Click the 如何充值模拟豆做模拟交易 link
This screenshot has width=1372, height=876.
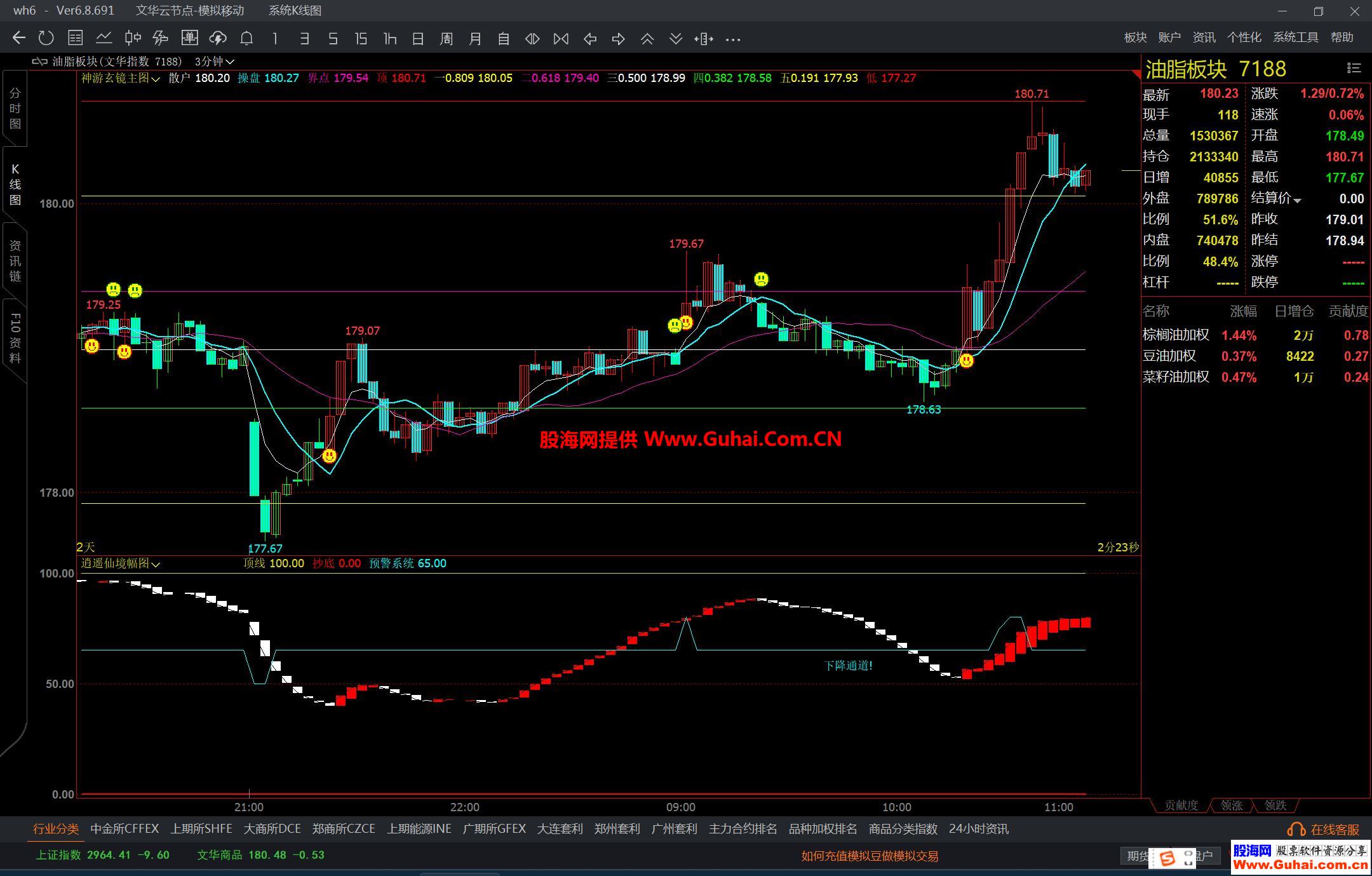pos(870,856)
